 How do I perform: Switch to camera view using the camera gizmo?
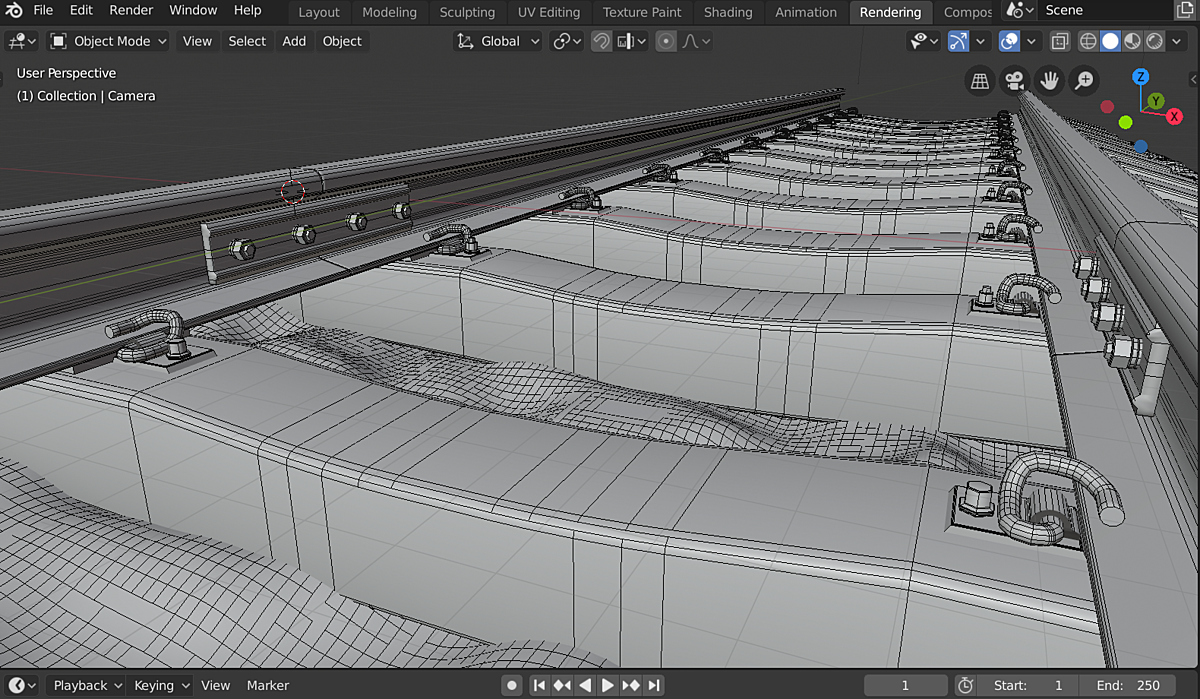pyautogui.click(x=1014, y=80)
